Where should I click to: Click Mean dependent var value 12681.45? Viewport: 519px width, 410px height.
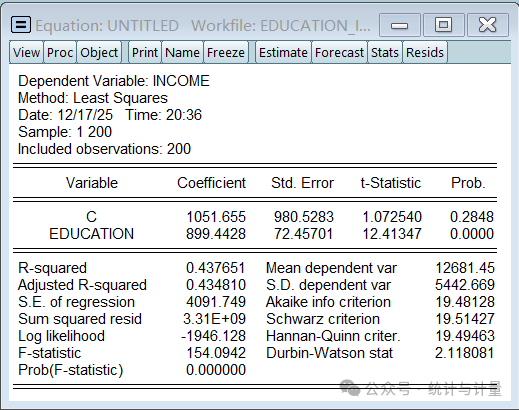pyautogui.click(x=465, y=268)
